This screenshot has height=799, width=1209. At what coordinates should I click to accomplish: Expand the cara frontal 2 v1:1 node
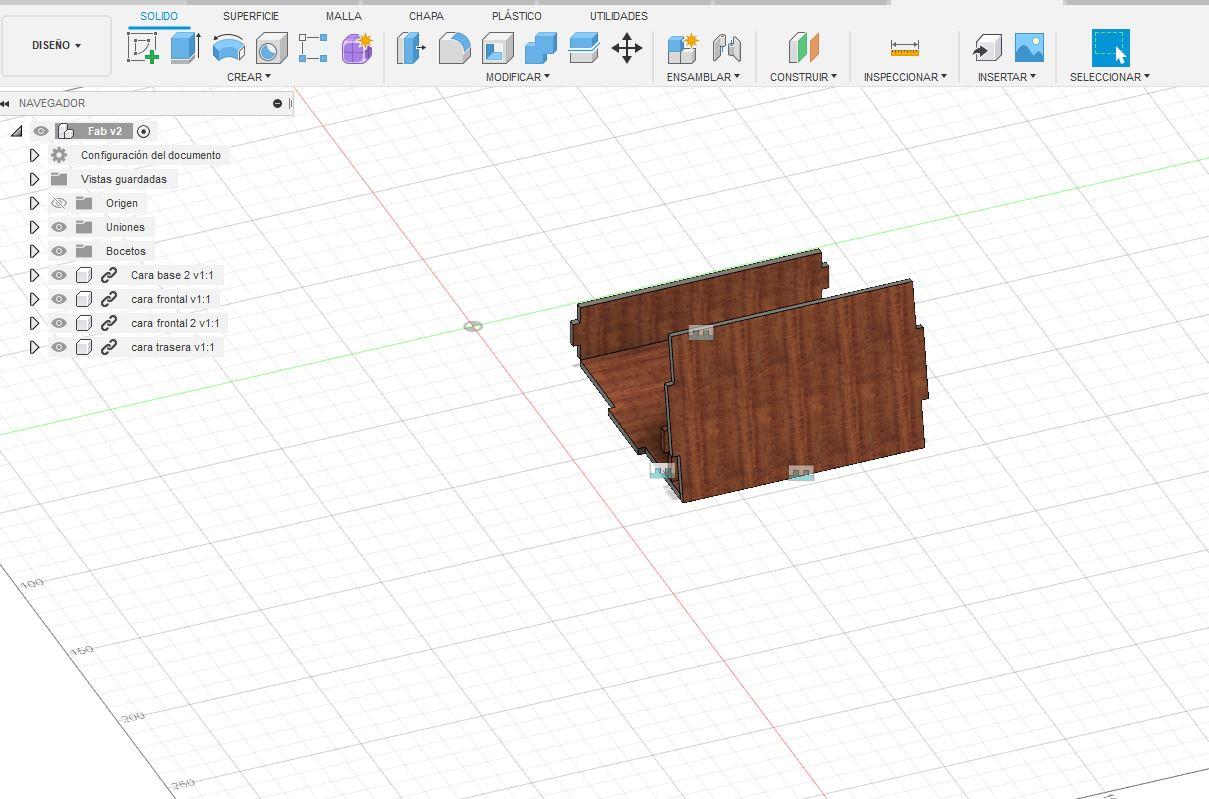click(x=34, y=323)
